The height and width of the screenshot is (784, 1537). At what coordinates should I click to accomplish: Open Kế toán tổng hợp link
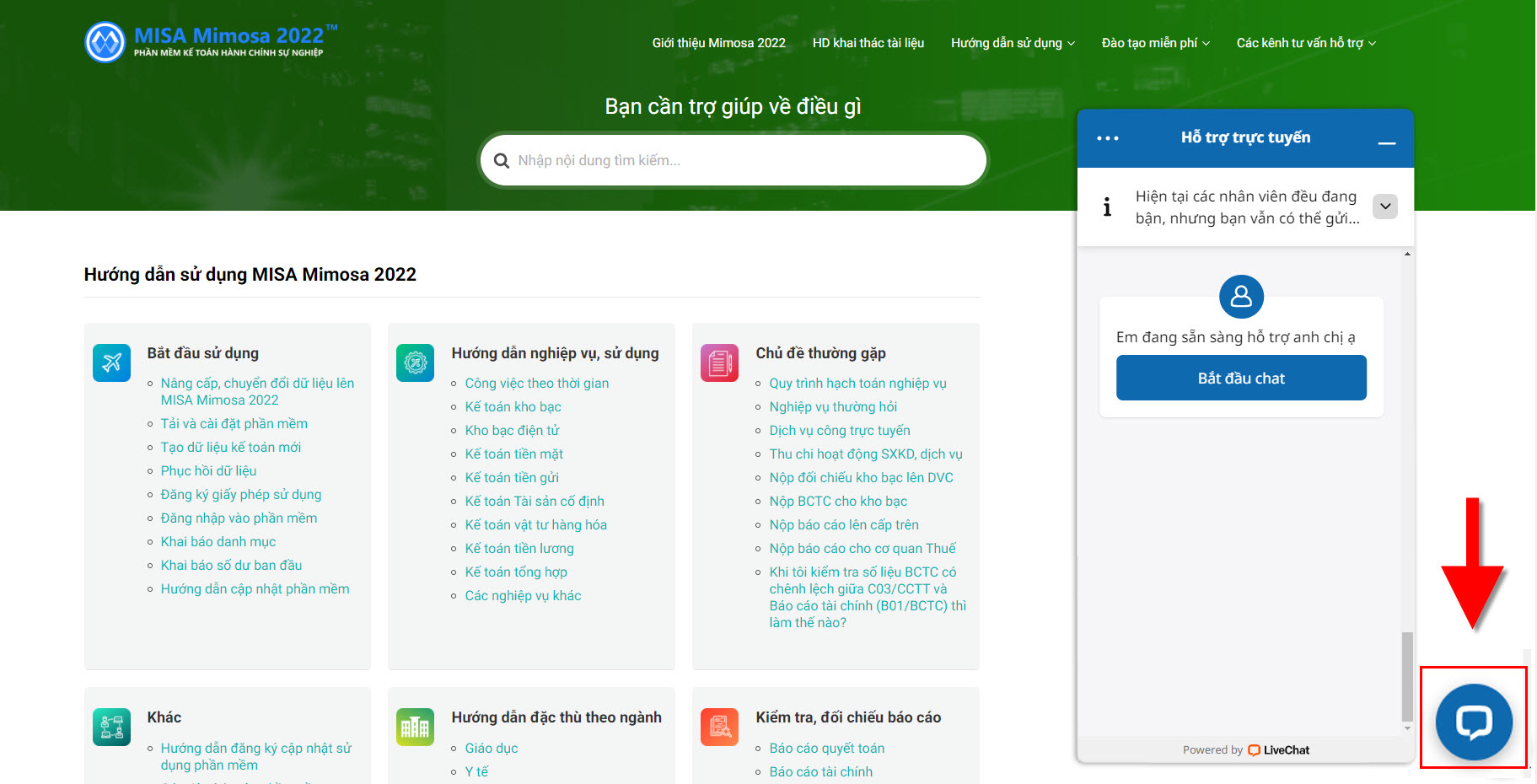[516, 572]
